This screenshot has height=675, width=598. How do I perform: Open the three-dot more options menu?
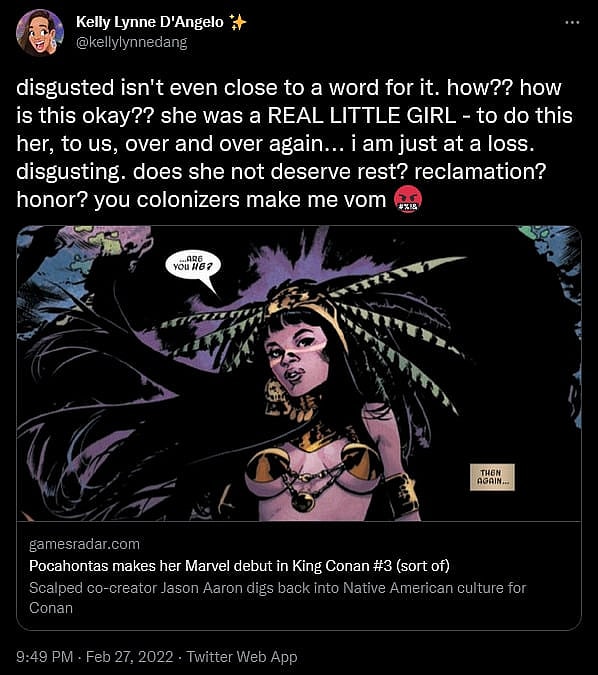(x=572, y=22)
